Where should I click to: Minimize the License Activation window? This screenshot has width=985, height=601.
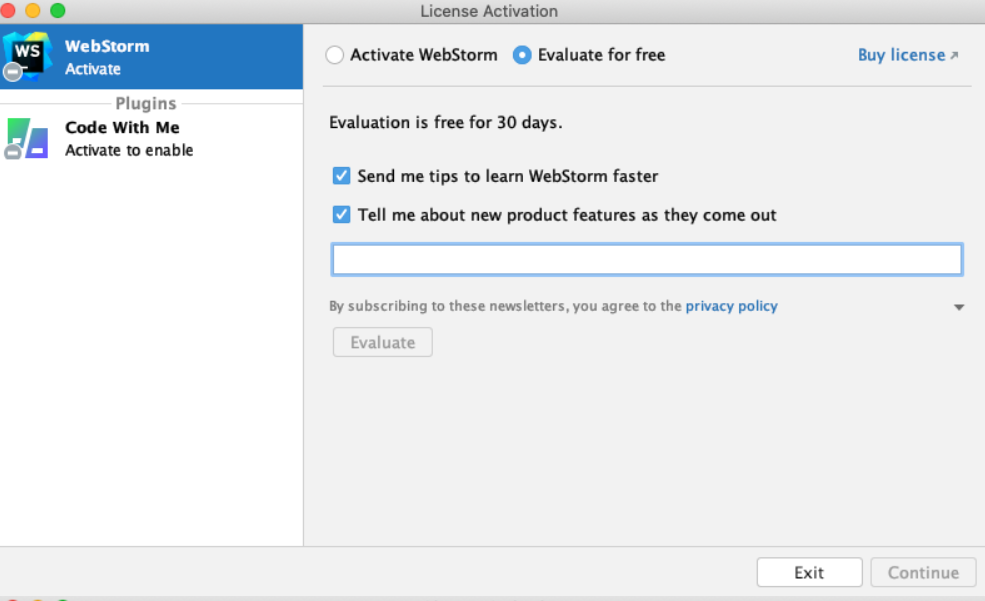click(33, 11)
